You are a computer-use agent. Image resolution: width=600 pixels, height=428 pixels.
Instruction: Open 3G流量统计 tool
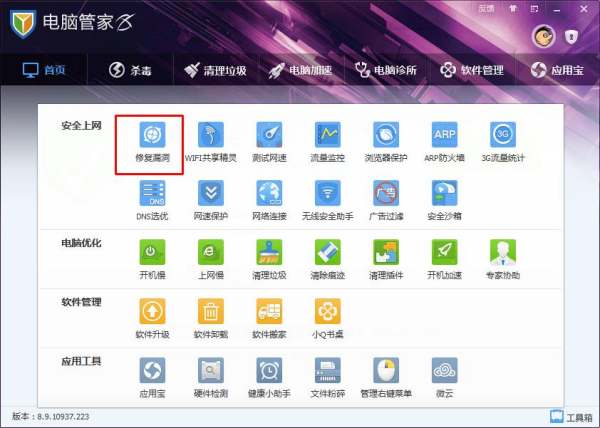503,142
